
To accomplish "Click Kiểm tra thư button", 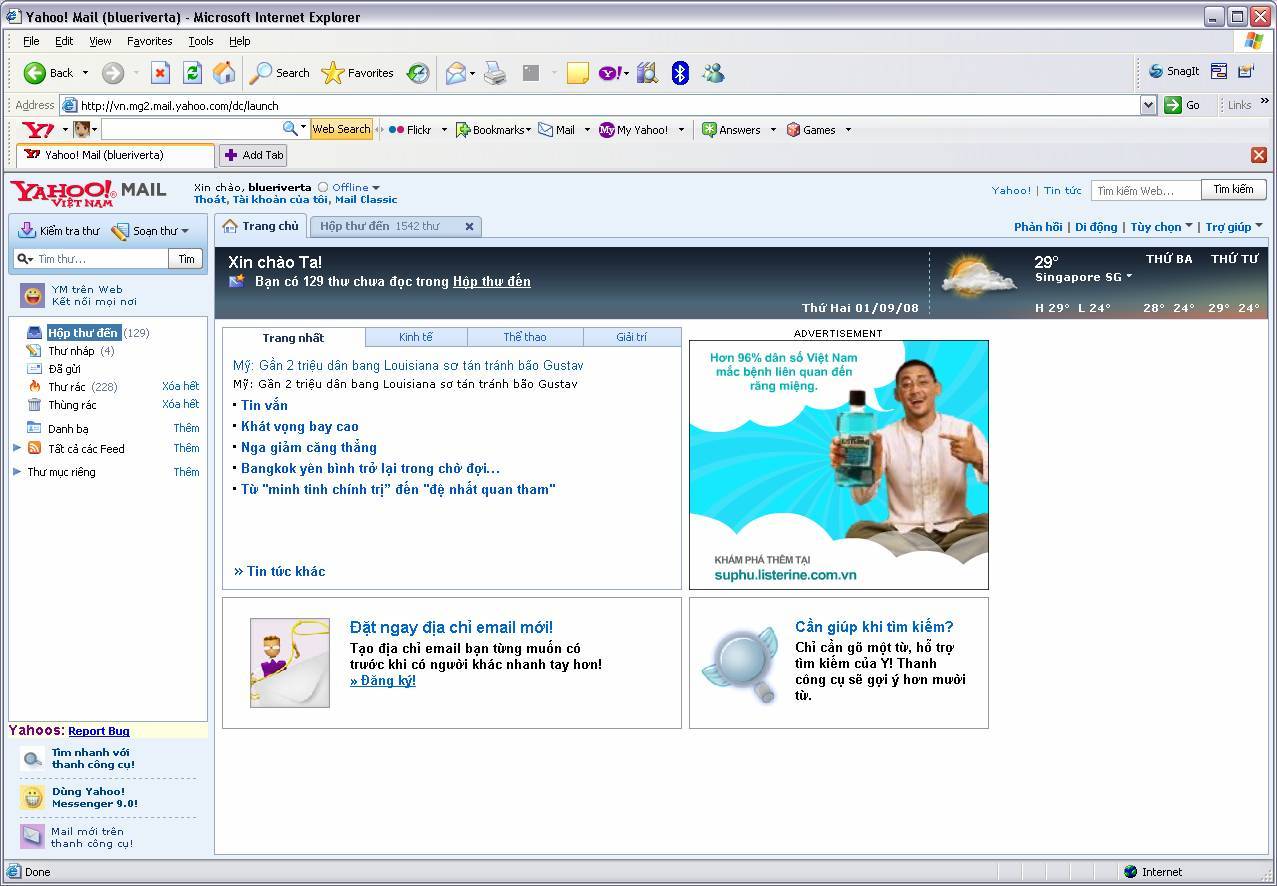I will tap(59, 231).
